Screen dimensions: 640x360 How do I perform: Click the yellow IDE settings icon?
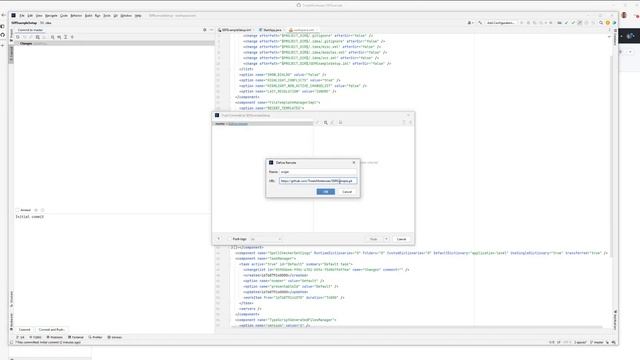pos(607,23)
